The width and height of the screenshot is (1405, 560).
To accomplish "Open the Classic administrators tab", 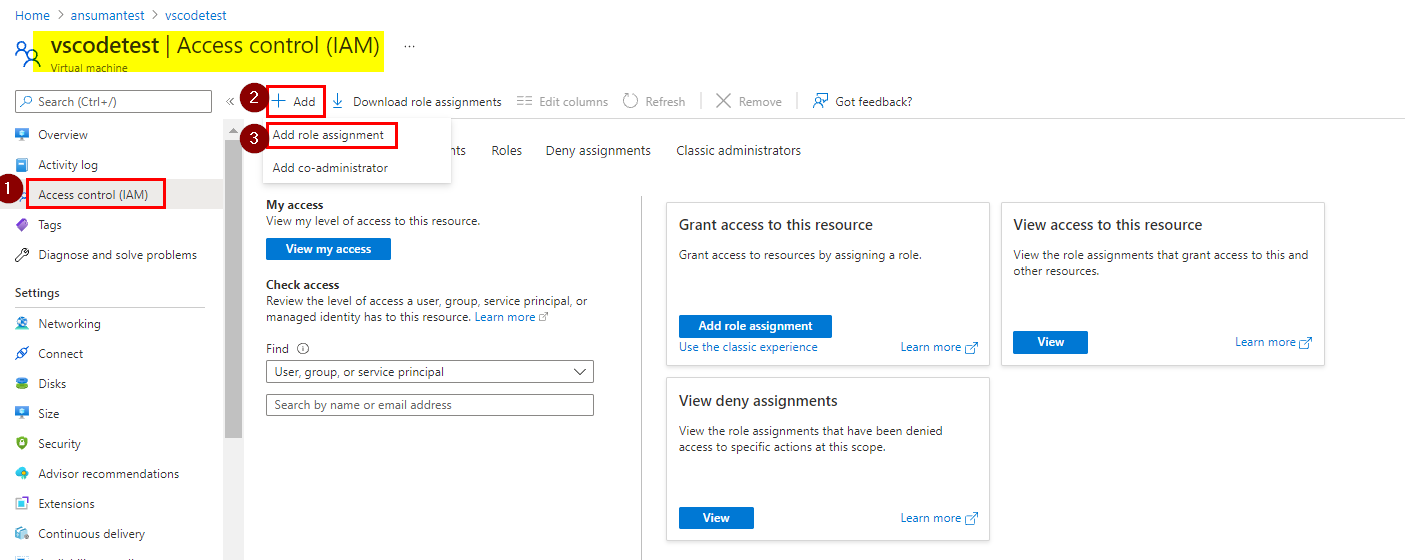I will point(738,151).
